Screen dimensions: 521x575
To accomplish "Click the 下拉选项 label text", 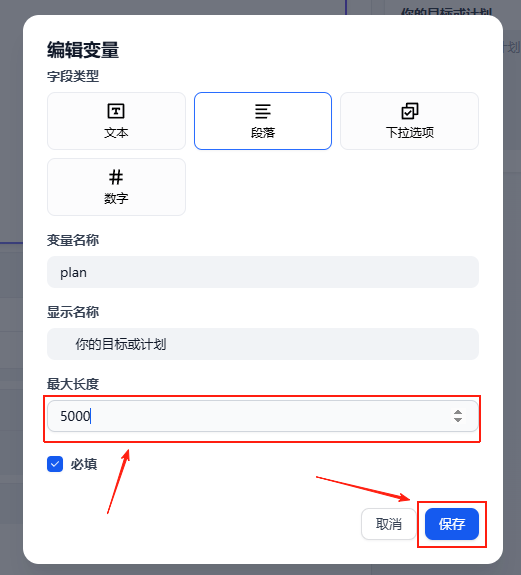I will click(x=410, y=132).
